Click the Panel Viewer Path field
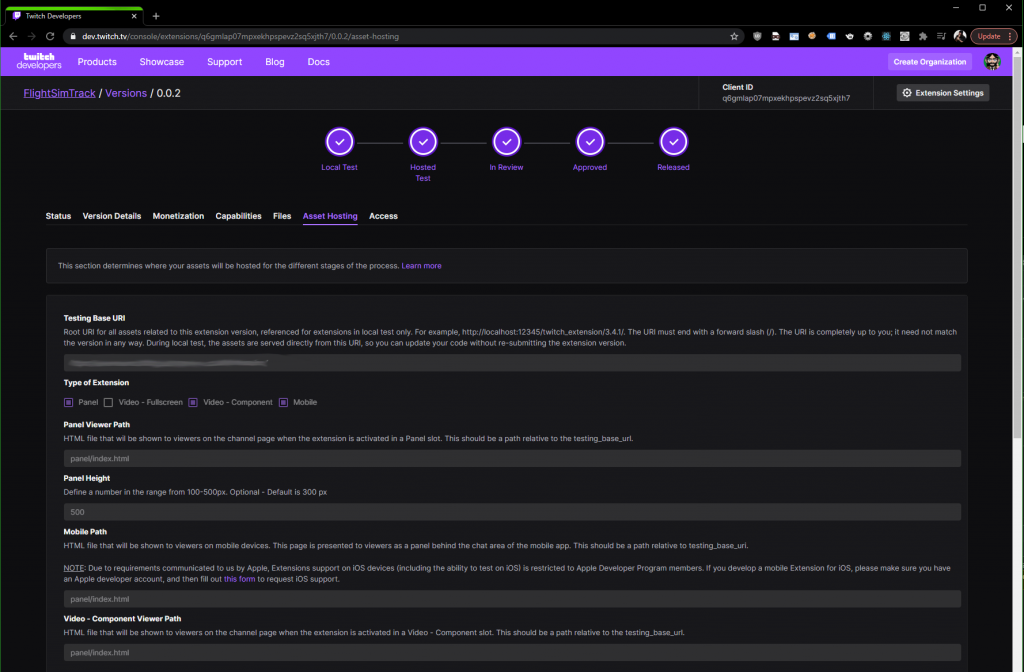Image resolution: width=1024 pixels, height=672 pixels. 512,458
